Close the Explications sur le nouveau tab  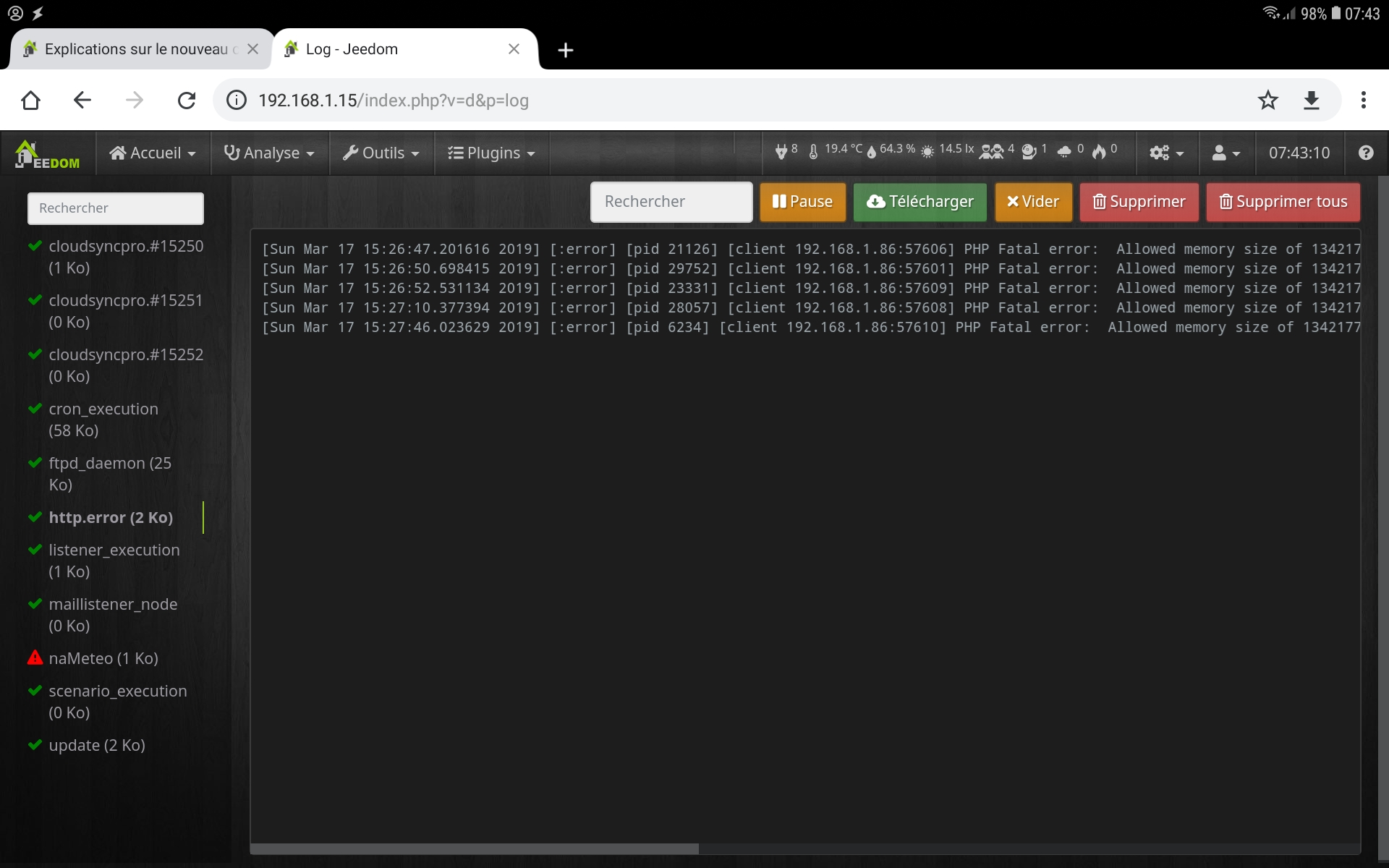(252, 49)
